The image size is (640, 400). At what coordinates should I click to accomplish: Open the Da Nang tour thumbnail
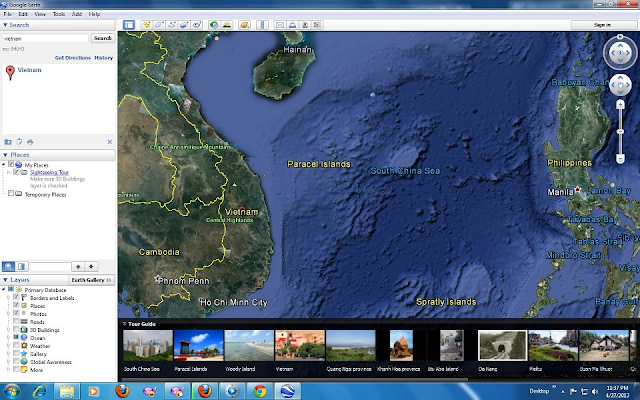tap(502, 346)
